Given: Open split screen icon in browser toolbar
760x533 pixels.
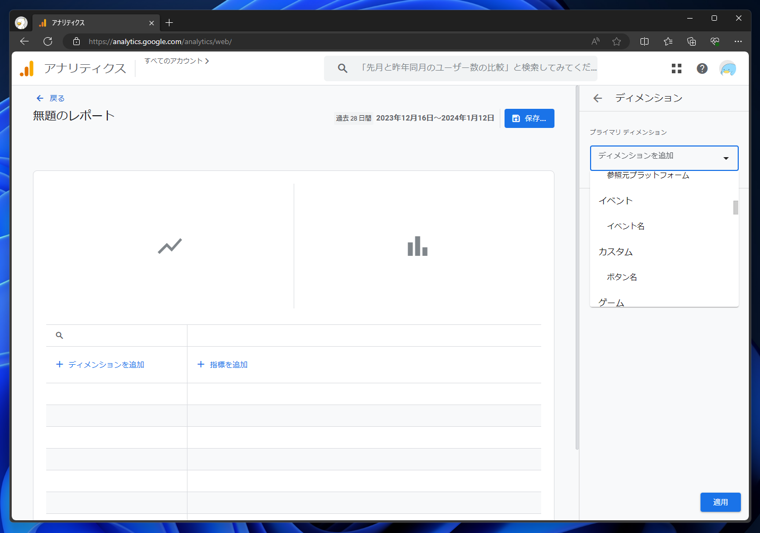Looking at the screenshot, I should 644,42.
